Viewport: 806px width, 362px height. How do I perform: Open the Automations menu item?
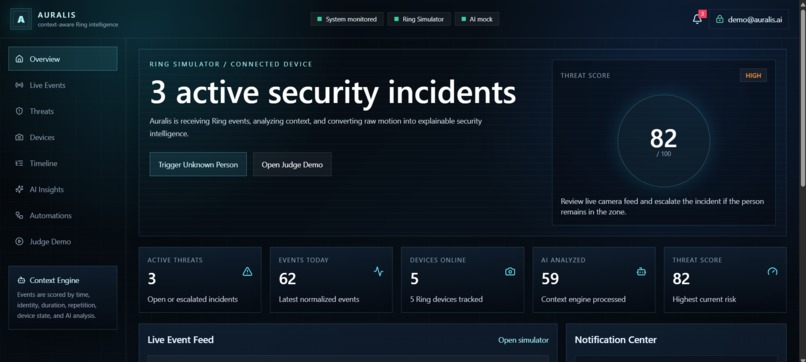click(63, 215)
